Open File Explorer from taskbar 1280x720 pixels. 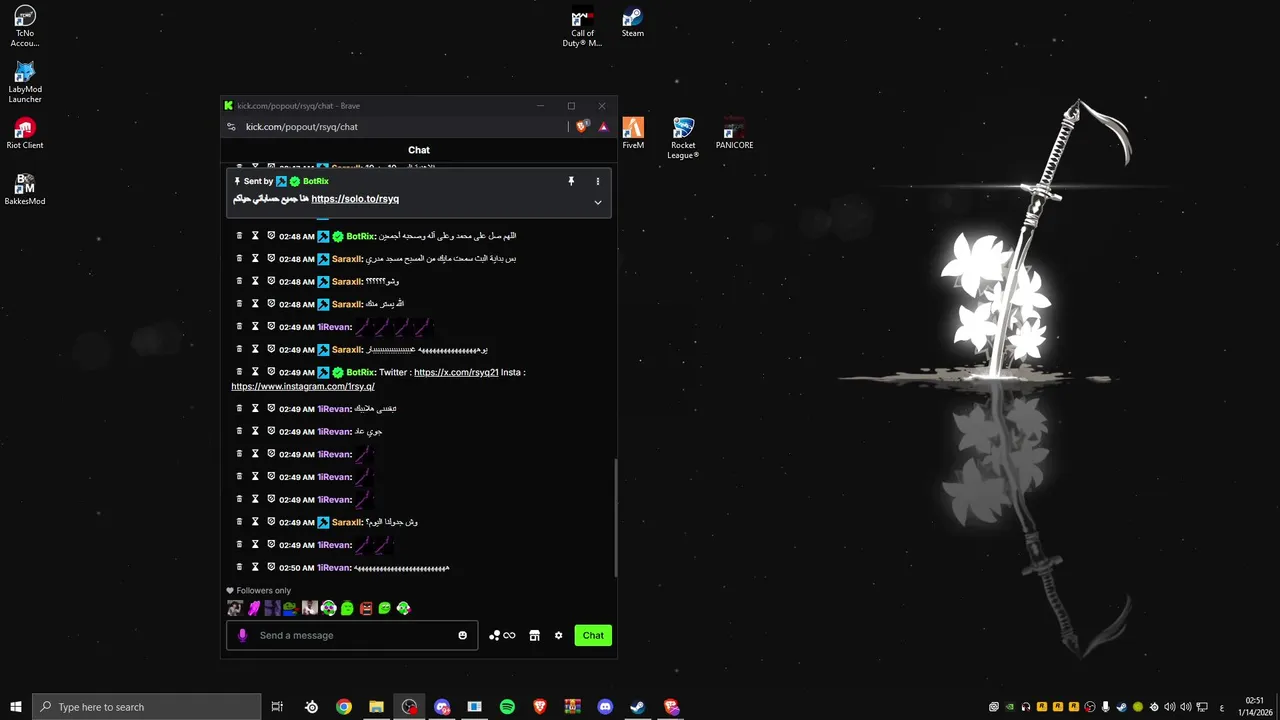pyautogui.click(x=376, y=707)
